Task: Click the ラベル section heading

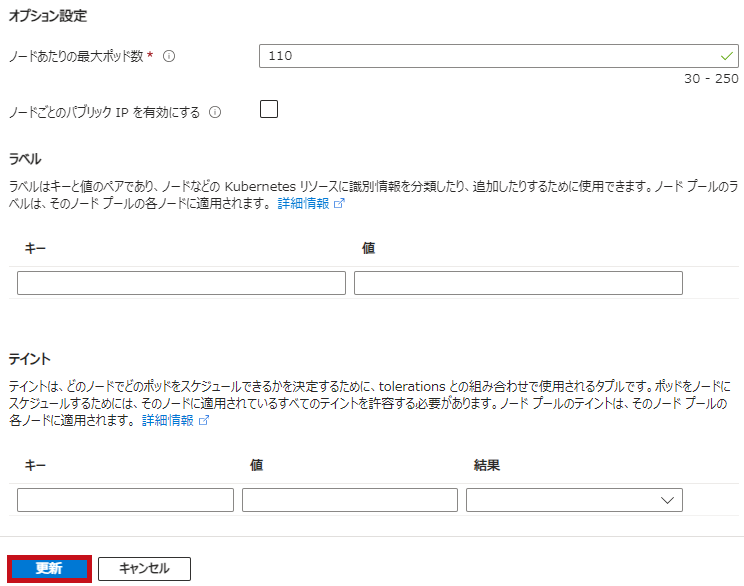Action: click(25, 159)
